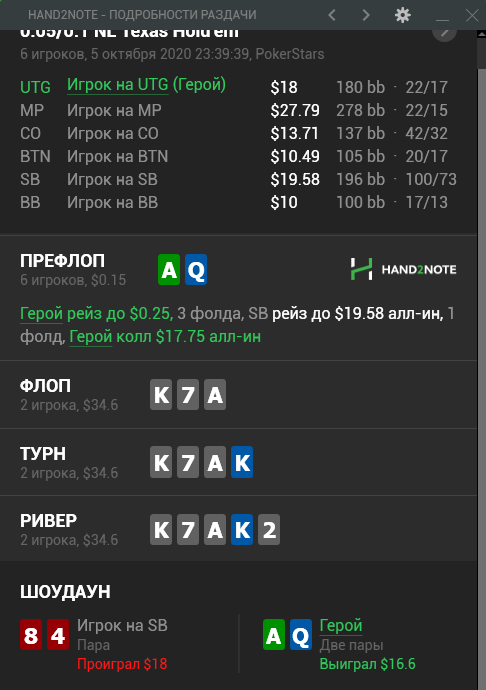Select the Игрок на SB player row
Screen dimensions: 486x690
238,180
